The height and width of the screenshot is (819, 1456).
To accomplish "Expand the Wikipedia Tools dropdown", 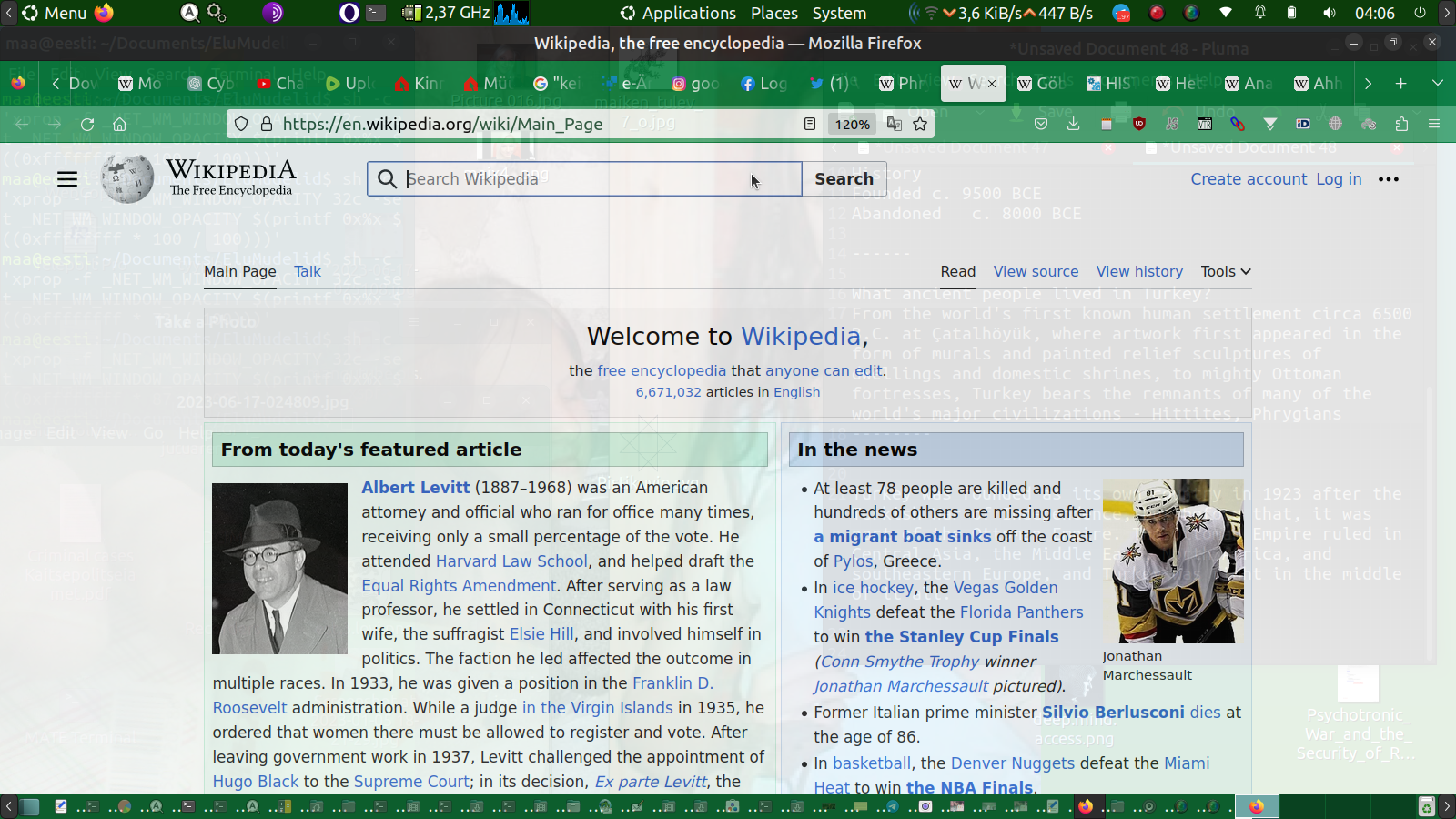I will (1225, 271).
